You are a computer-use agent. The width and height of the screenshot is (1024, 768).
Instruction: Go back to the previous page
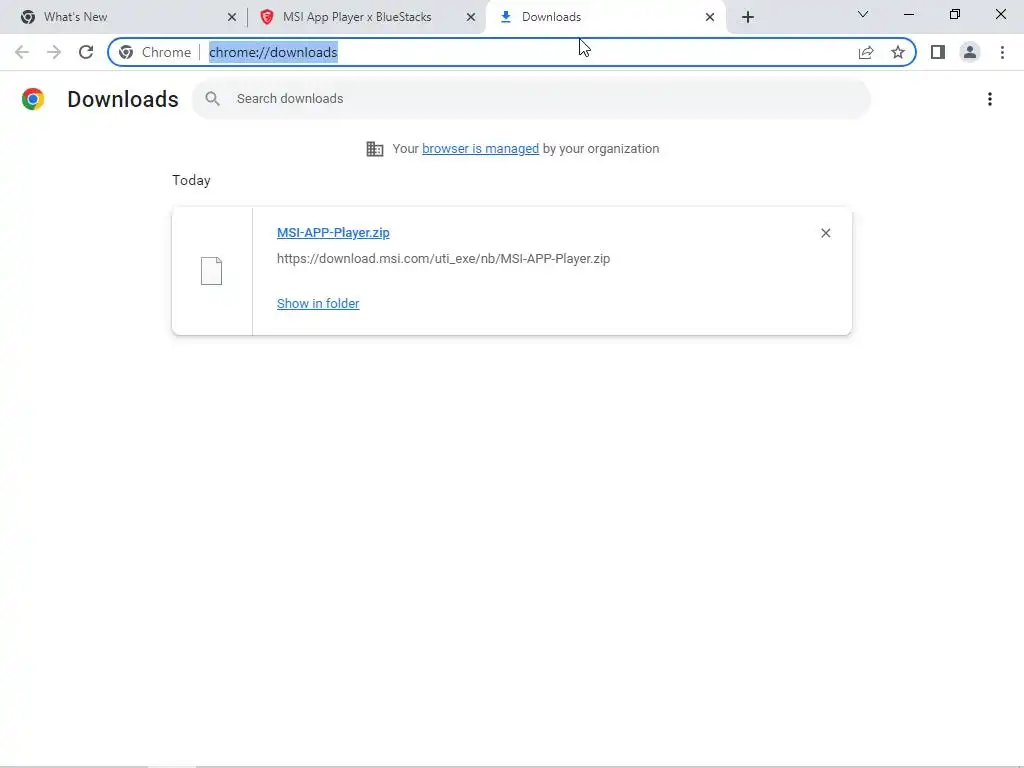(22, 52)
